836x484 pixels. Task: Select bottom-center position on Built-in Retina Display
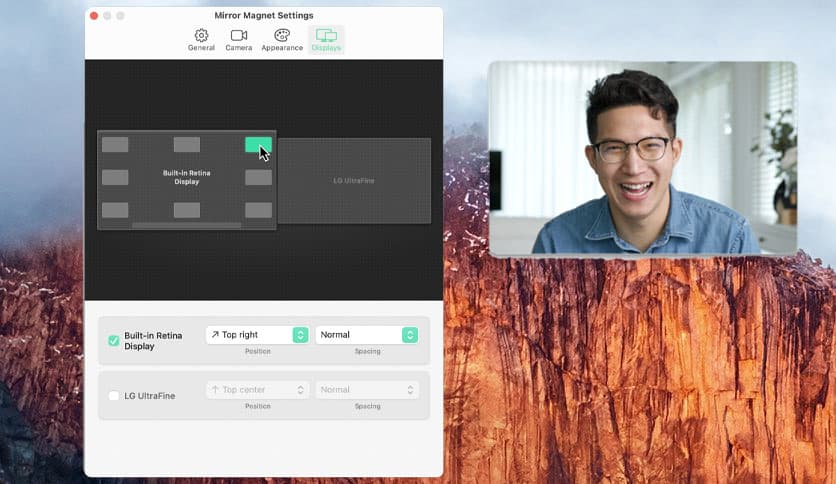coord(187,210)
